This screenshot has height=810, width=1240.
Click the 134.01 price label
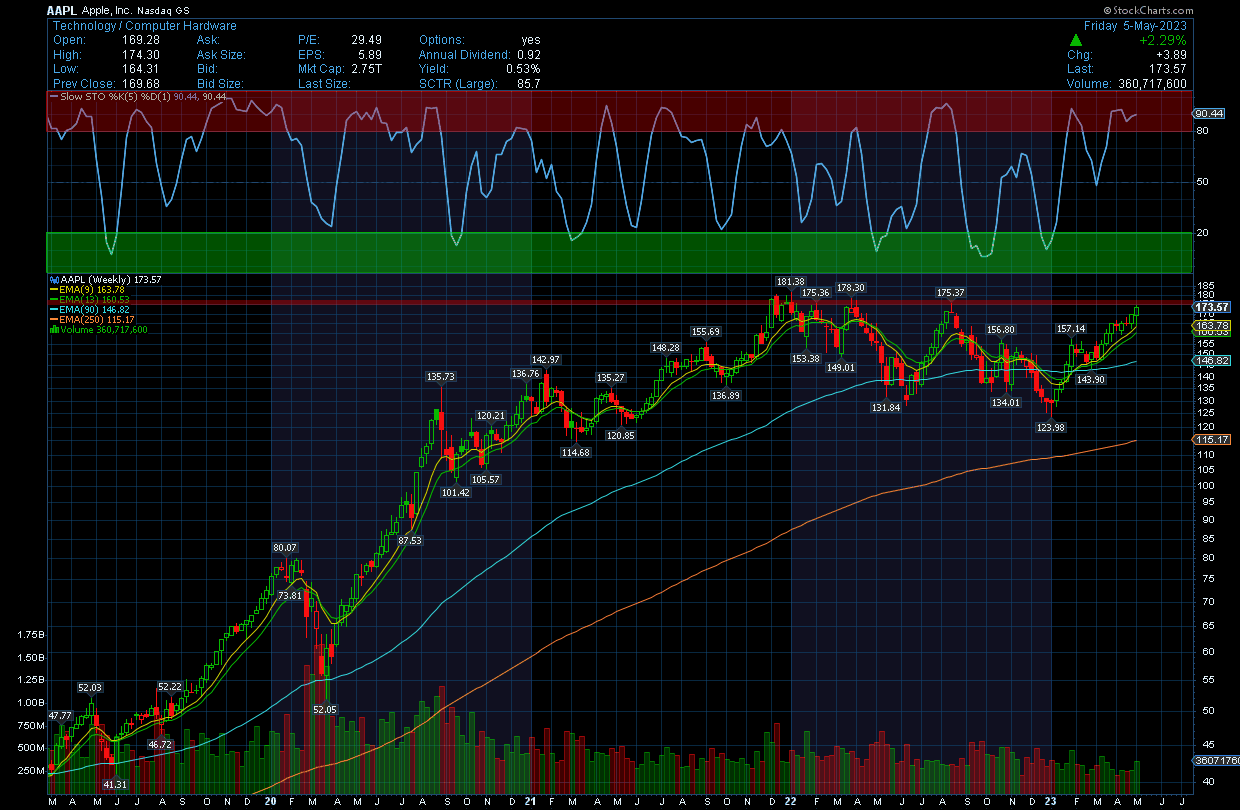[1005, 403]
